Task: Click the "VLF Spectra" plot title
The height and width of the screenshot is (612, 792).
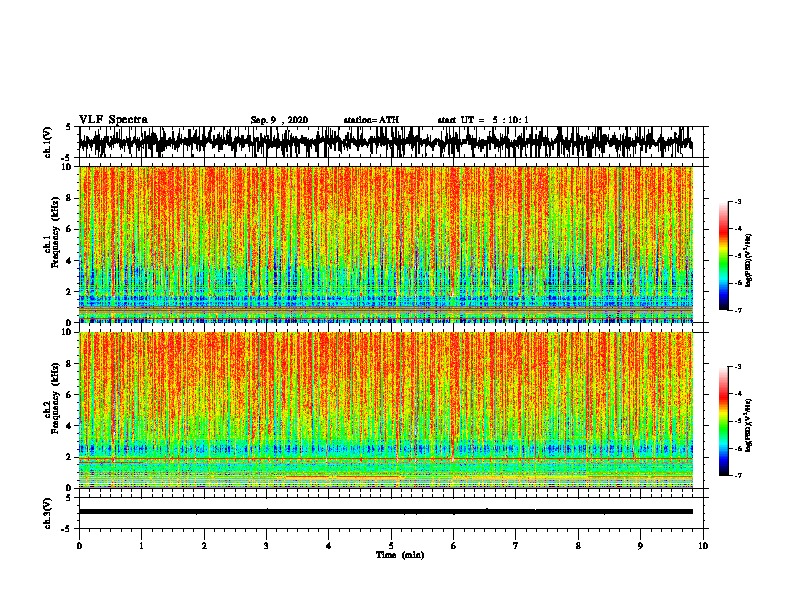Action: click(x=113, y=120)
